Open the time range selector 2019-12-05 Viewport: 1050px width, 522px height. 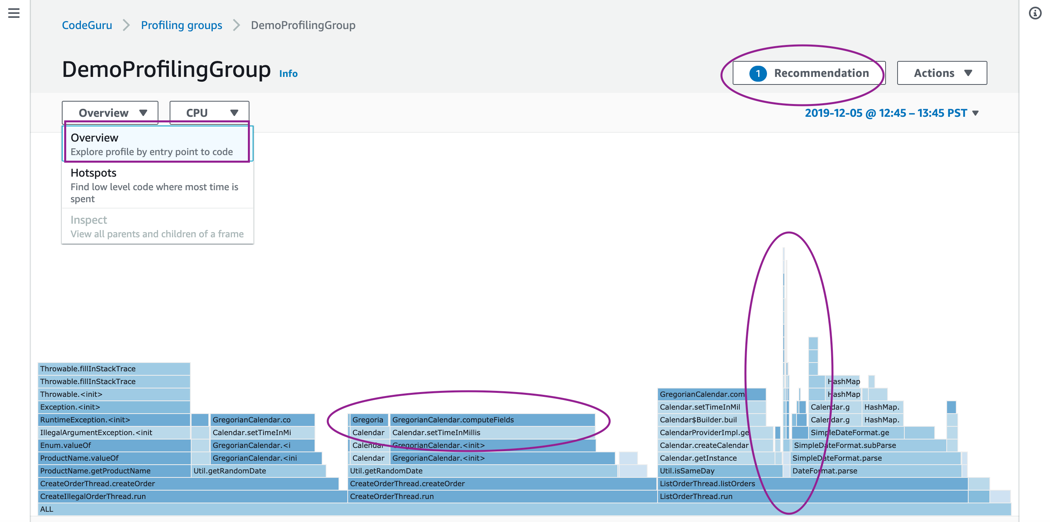tap(891, 113)
